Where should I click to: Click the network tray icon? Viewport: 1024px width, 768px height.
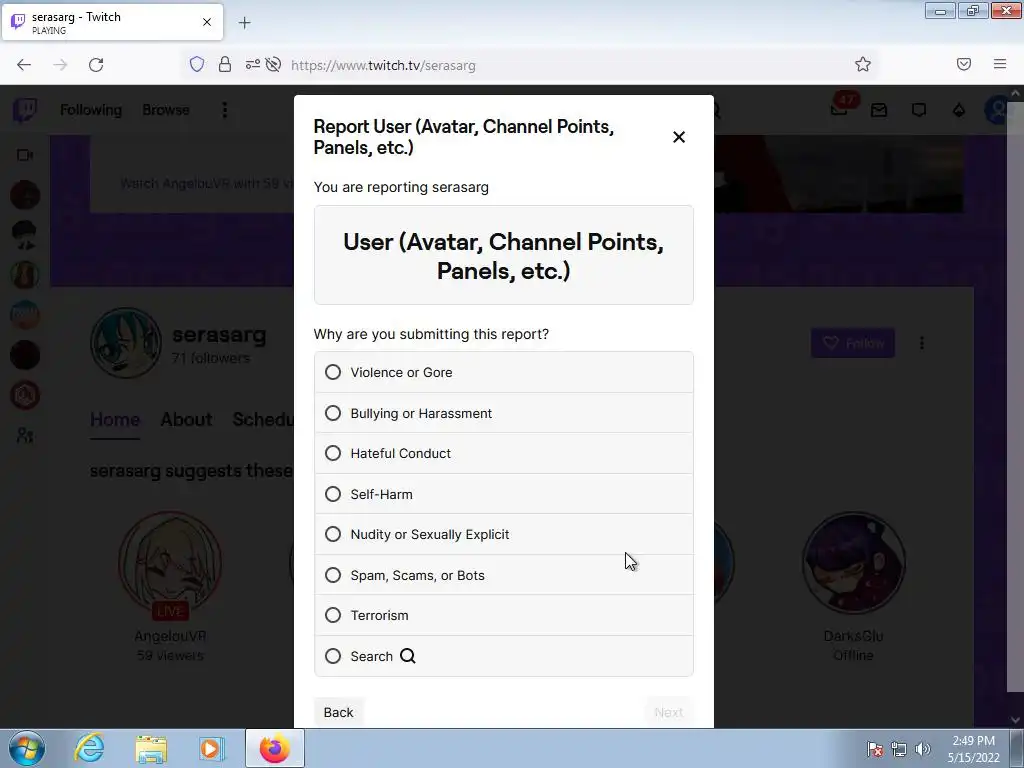click(899, 749)
